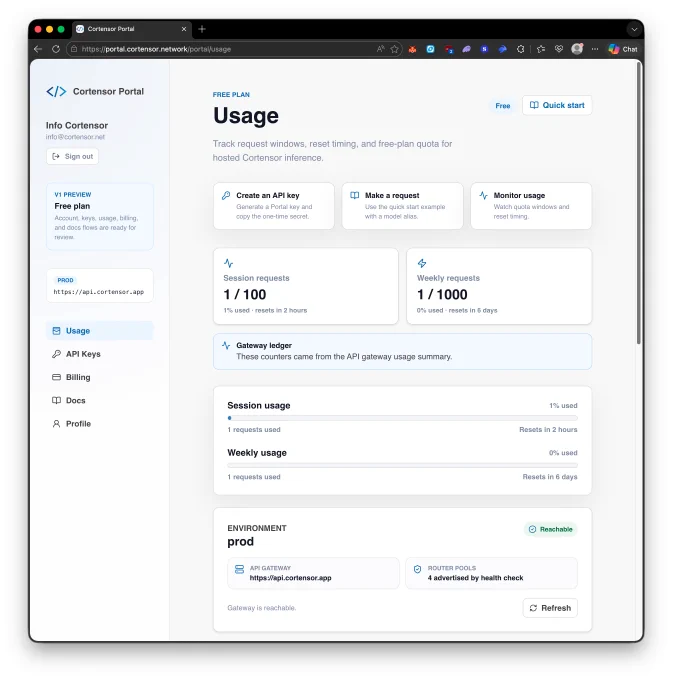
Task: Click the info@cortensor.net email text
Action: click(x=75, y=137)
